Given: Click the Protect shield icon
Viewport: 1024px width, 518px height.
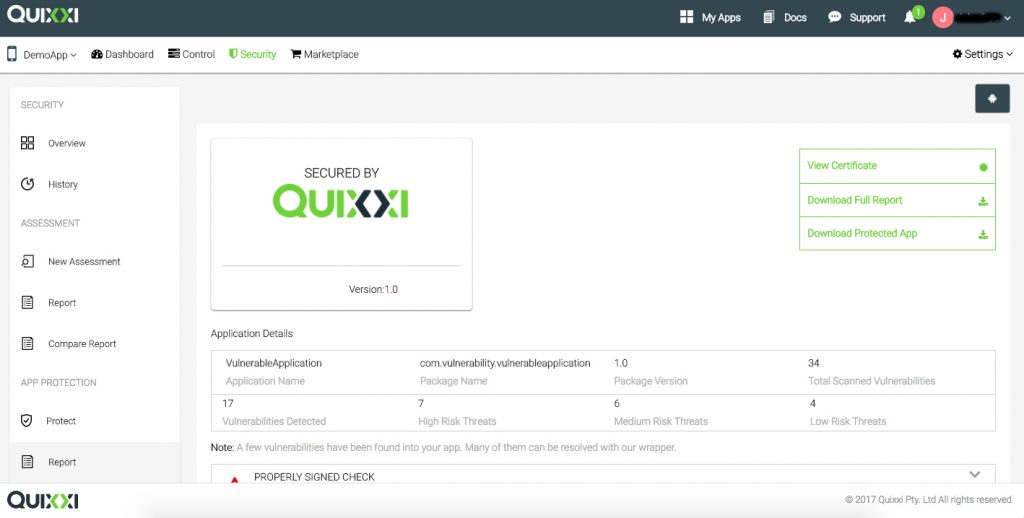Looking at the screenshot, I should pos(26,421).
